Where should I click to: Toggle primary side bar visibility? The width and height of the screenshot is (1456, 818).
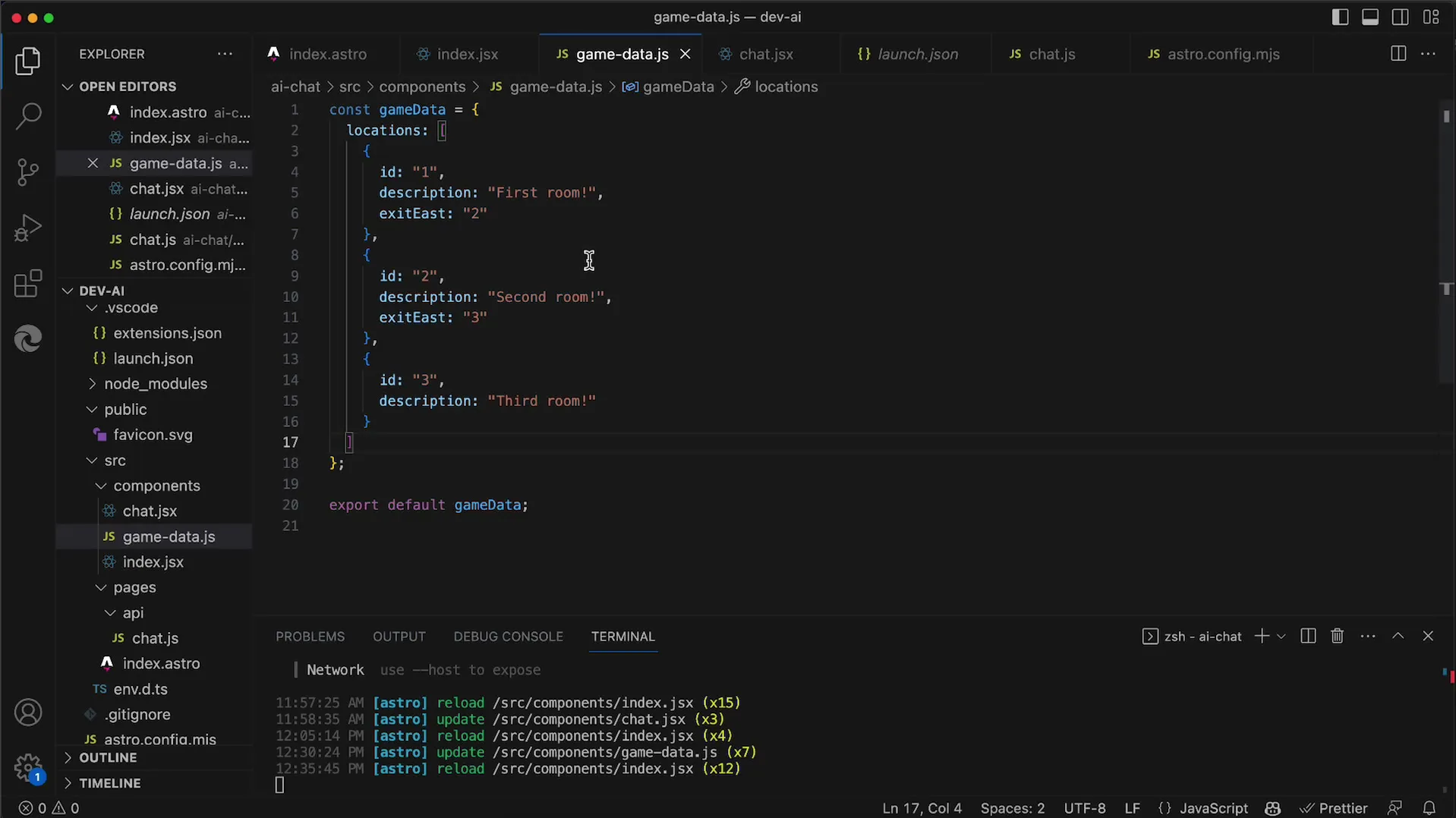1340,17
